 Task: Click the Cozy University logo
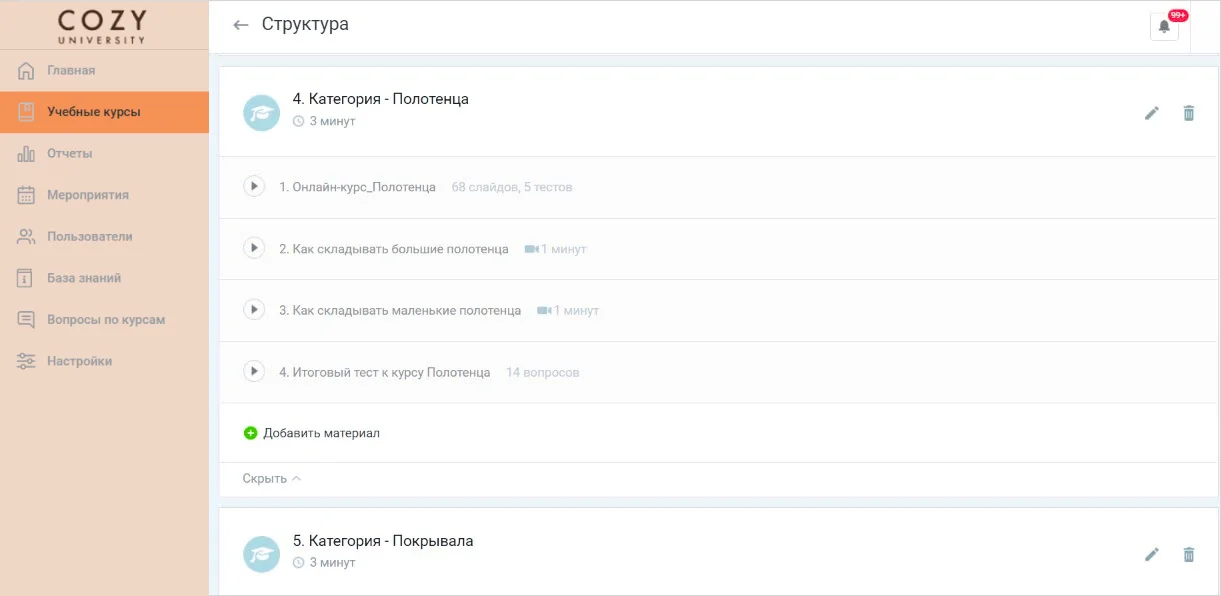(x=102, y=26)
